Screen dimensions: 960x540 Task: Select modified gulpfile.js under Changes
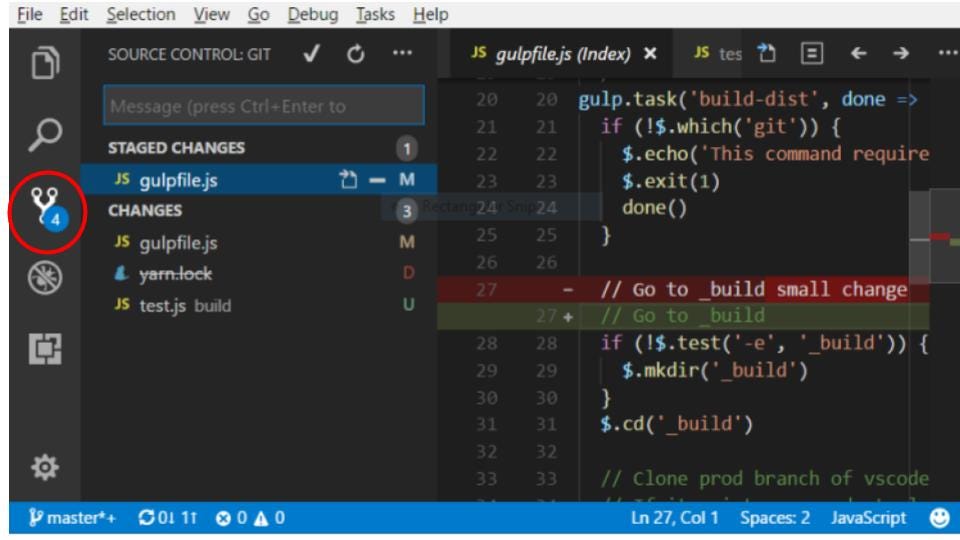259,242
